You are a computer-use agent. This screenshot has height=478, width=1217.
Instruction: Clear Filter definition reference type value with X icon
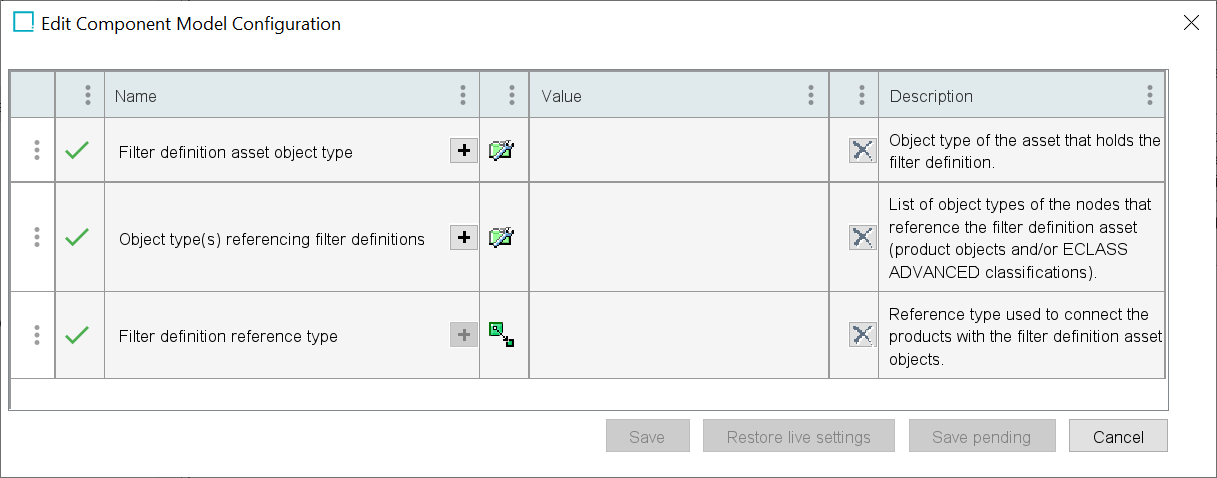pyautogui.click(x=862, y=335)
